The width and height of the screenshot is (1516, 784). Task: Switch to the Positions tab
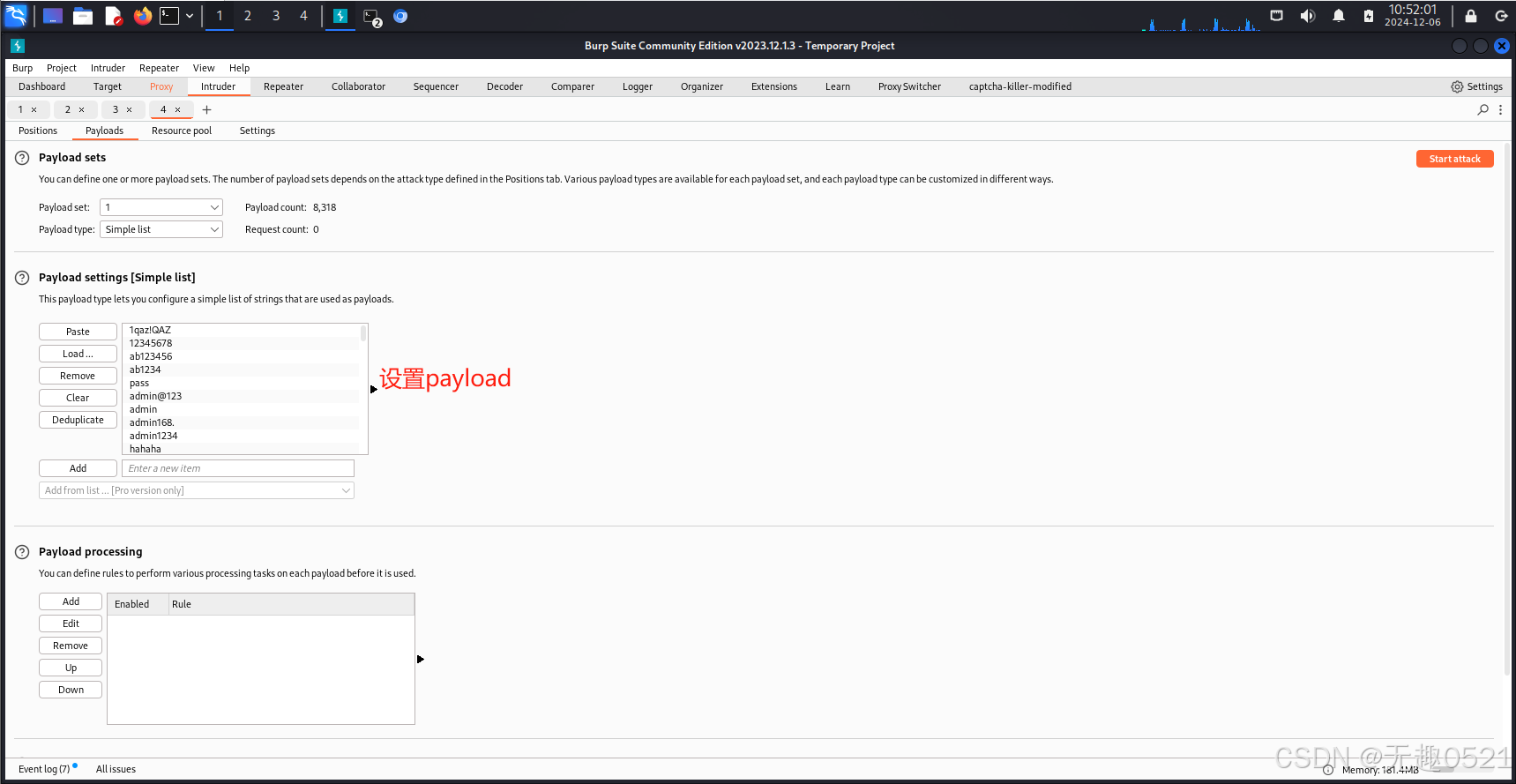38,131
